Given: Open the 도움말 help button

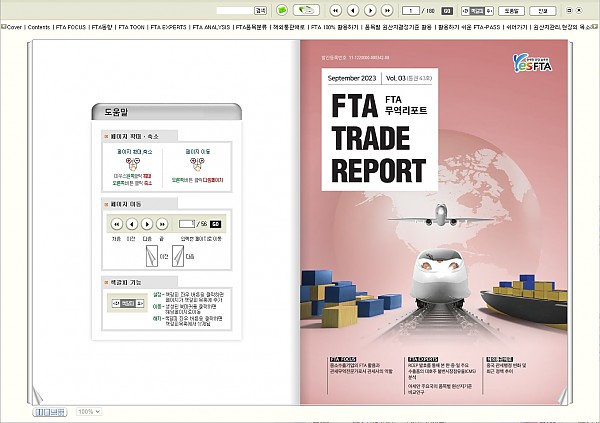Looking at the screenshot, I should (x=511, y=11).
